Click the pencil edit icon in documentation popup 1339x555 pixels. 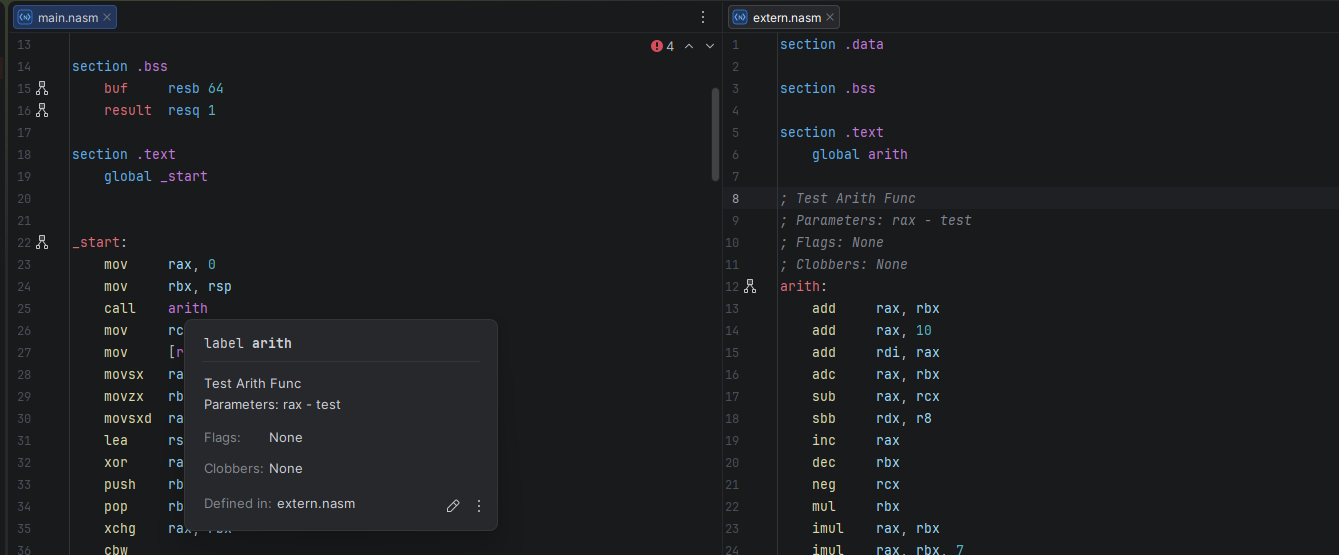point(453,506)
